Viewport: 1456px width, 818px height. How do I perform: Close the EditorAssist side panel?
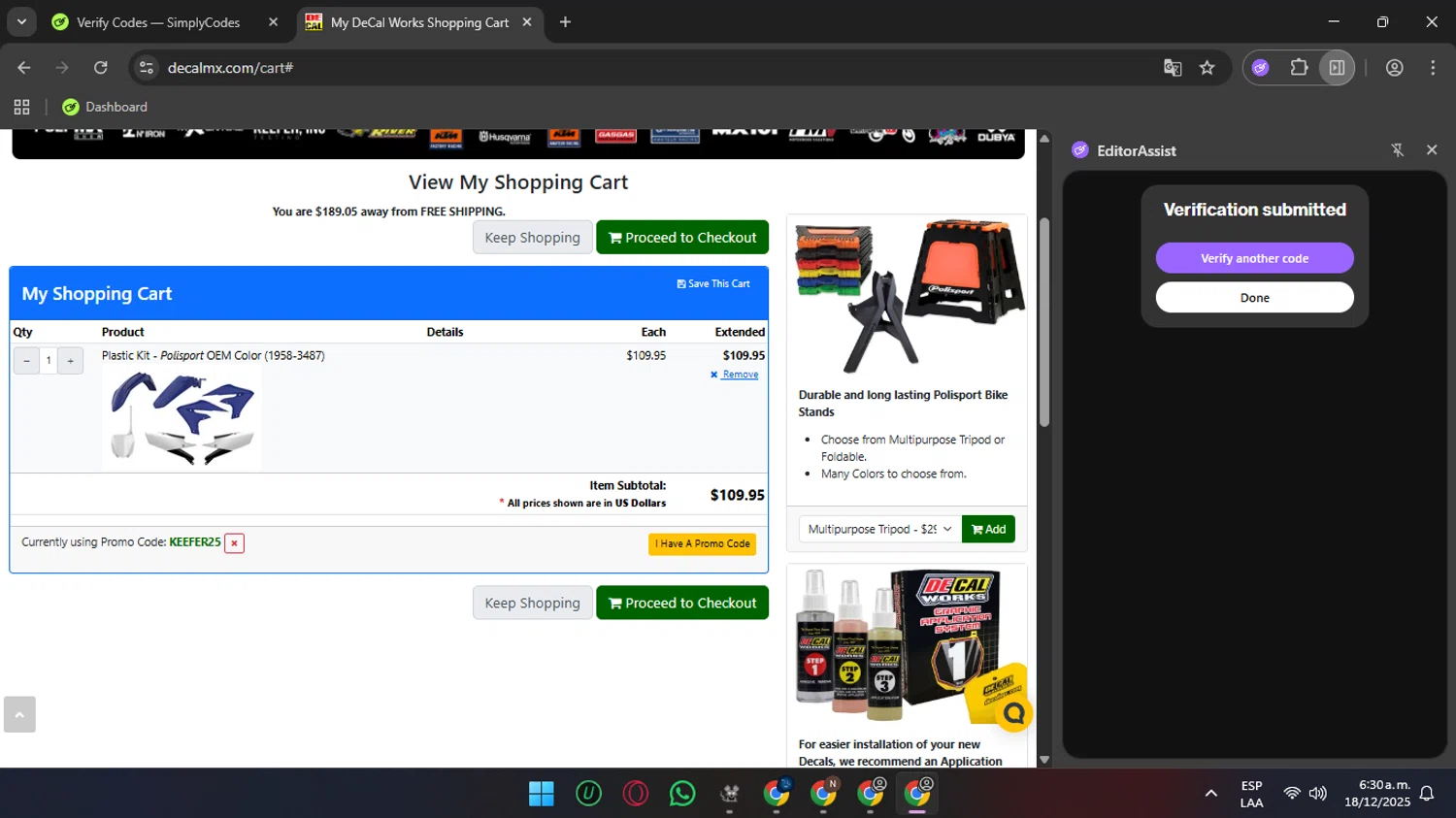(x=1432, y=150)
